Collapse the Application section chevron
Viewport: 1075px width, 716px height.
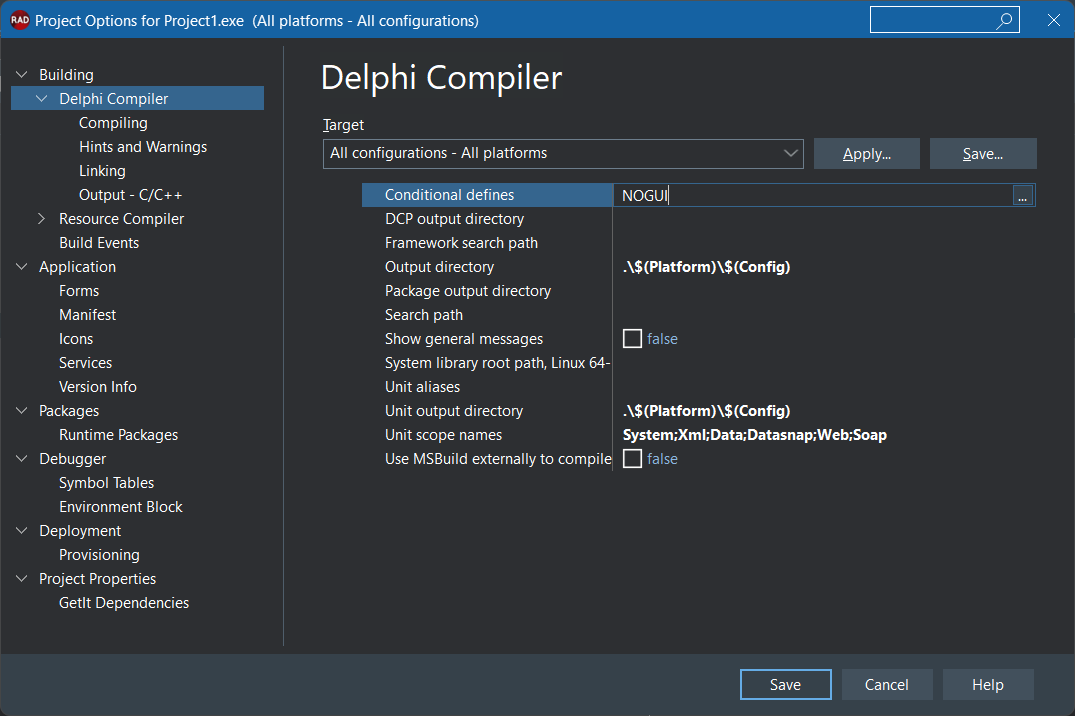tap(22, 267)
